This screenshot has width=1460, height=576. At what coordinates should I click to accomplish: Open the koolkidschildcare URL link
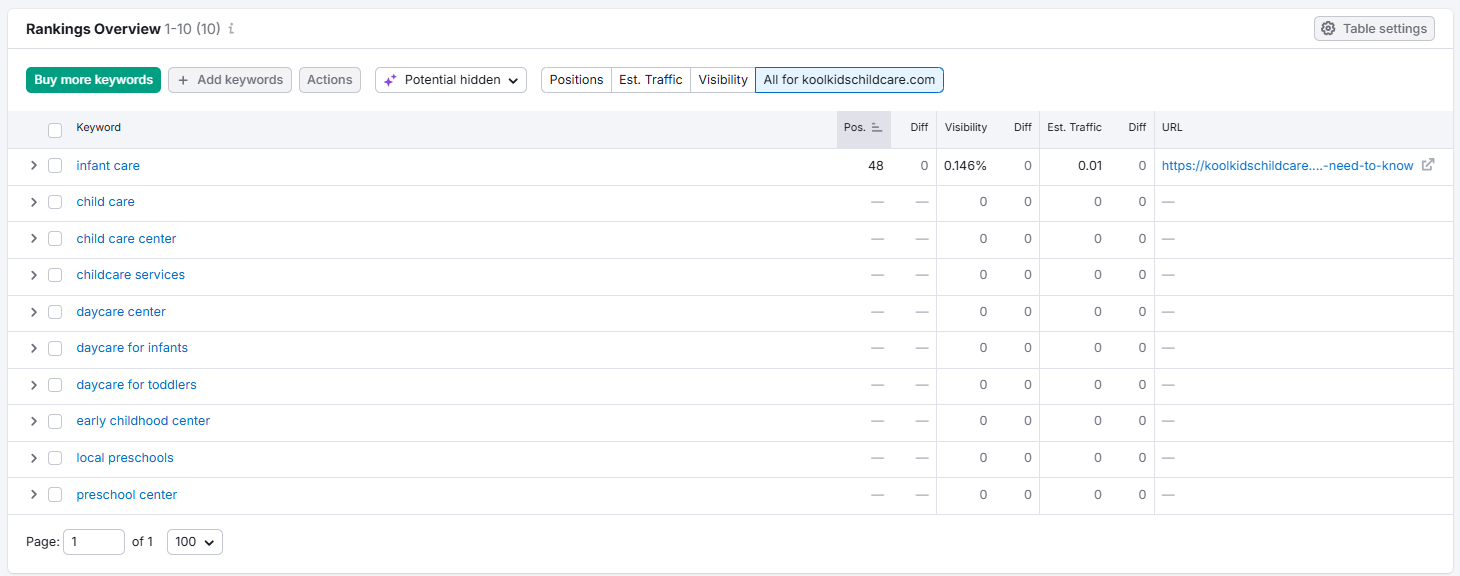(x=1287, y=166)
